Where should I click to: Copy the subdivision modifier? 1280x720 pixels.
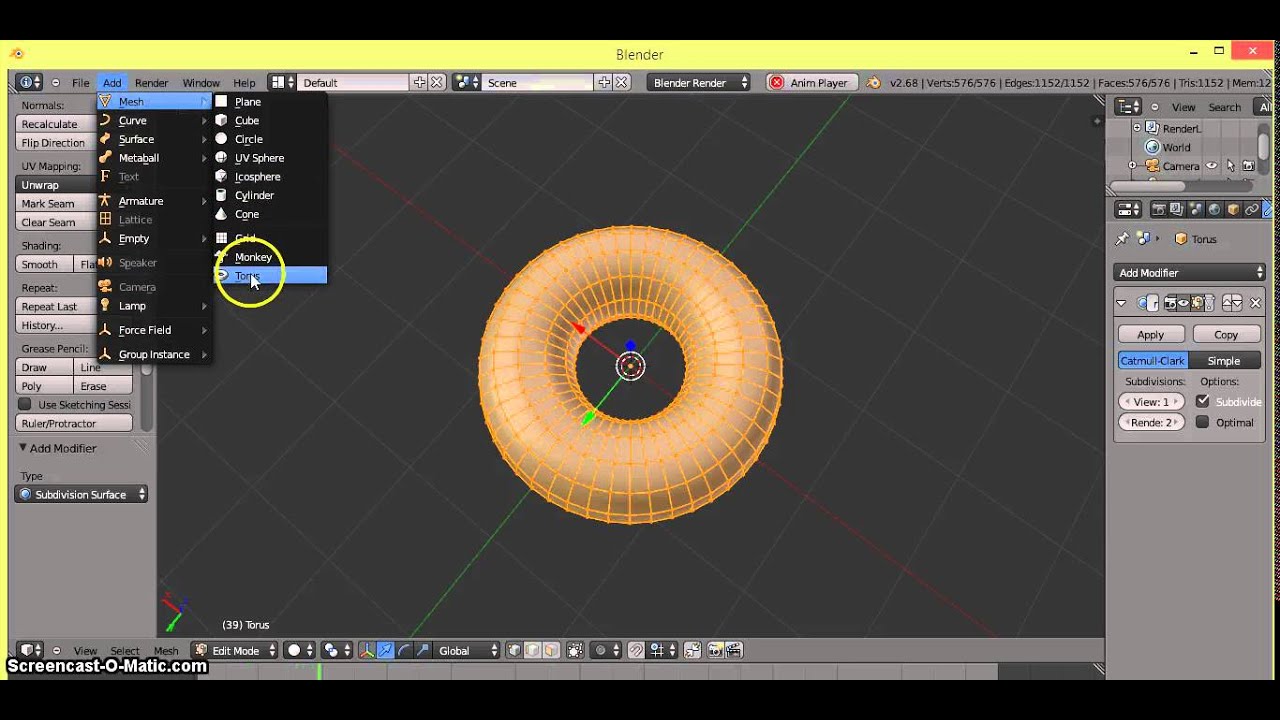(x=1226, y=334)
